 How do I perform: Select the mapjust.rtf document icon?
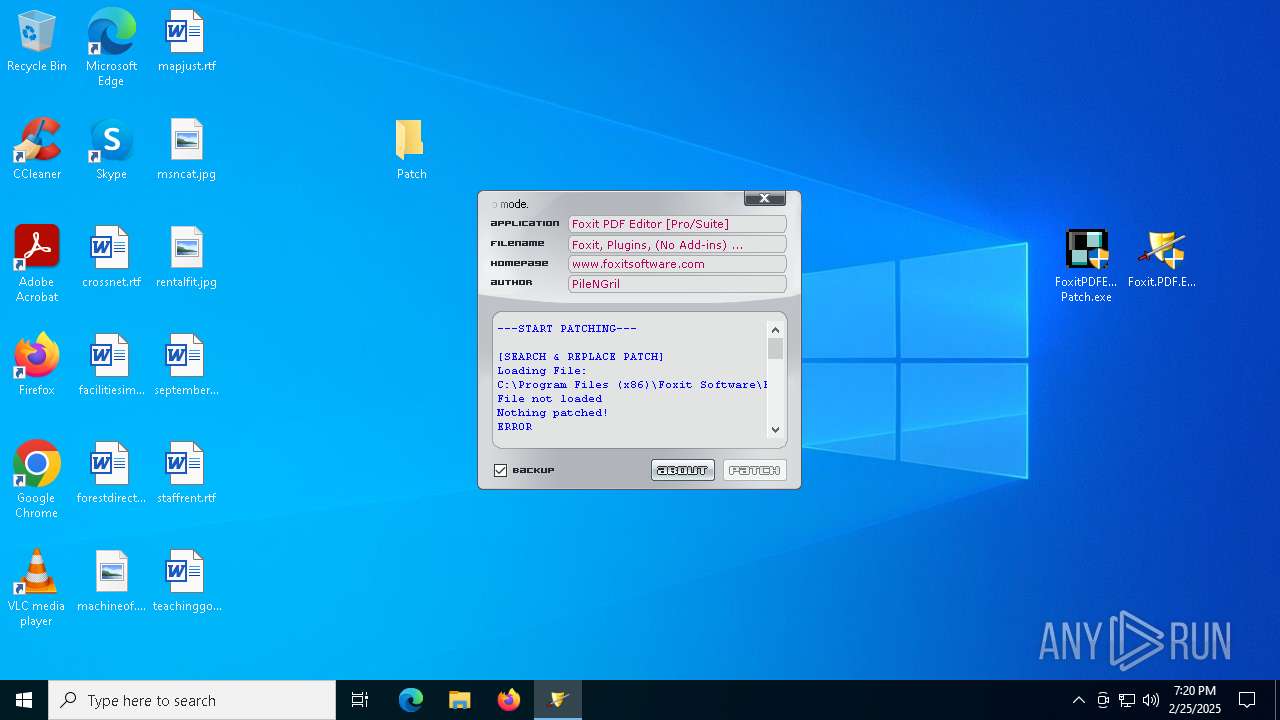point(186,42)
